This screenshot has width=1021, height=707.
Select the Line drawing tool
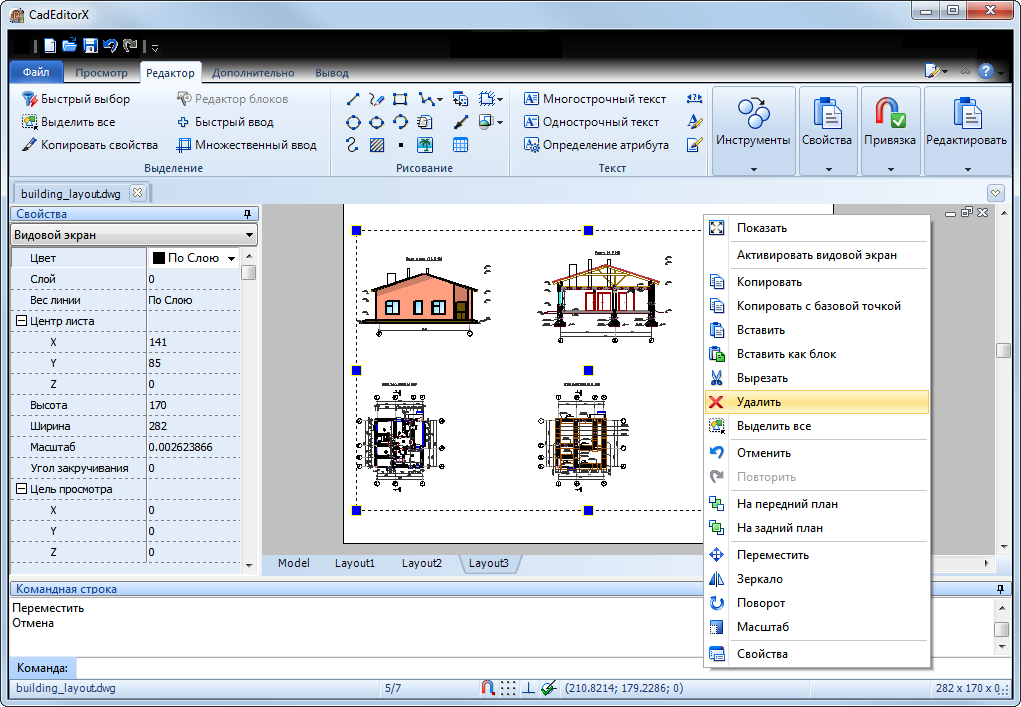[353, 99]
